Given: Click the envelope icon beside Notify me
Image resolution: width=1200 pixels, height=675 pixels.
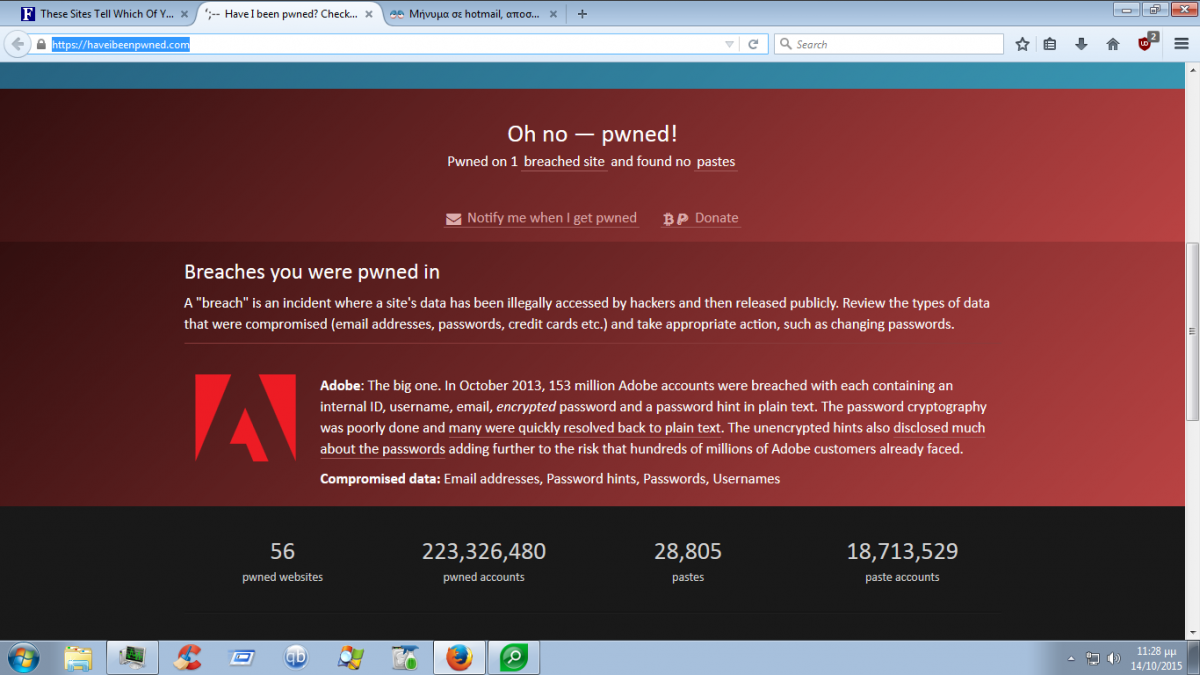Looking at the screenshot, I should [x=453, y=219].
